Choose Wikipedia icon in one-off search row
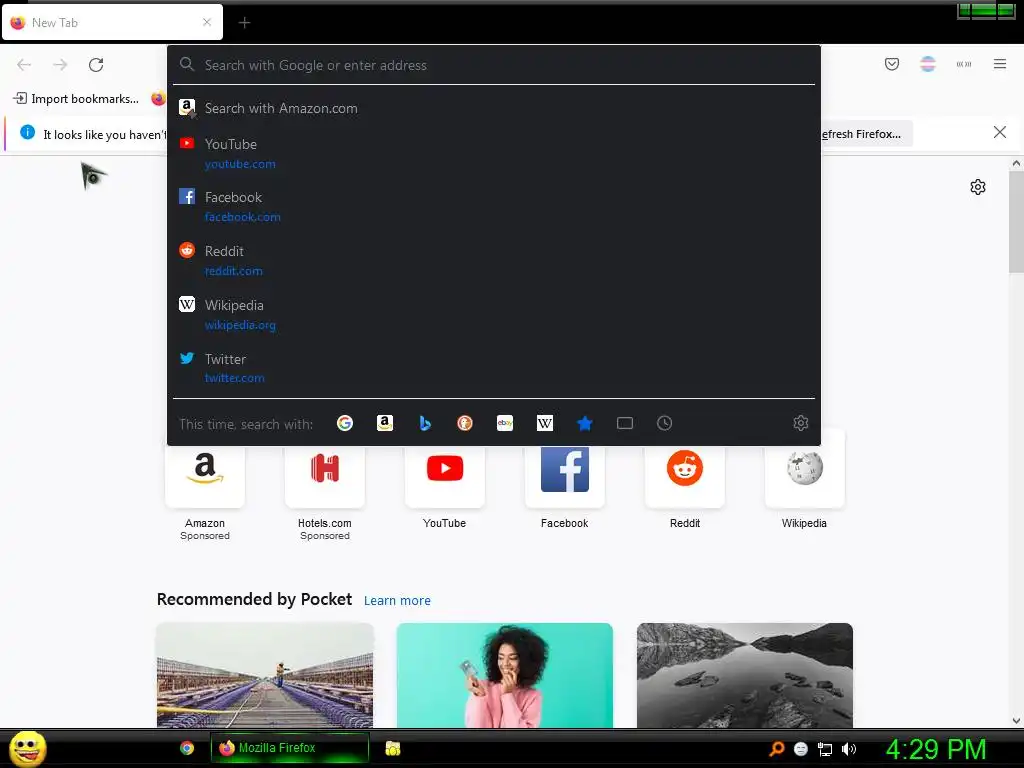Screen dimensions: 1024x768 pyautogui.click(x=545, y=423)
